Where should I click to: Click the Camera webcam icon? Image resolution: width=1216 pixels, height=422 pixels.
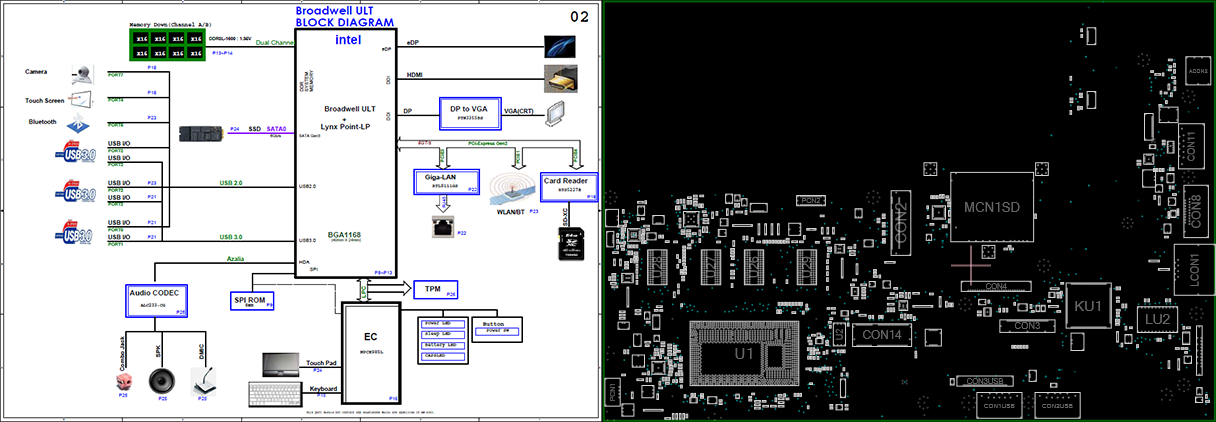click(83, 73)
